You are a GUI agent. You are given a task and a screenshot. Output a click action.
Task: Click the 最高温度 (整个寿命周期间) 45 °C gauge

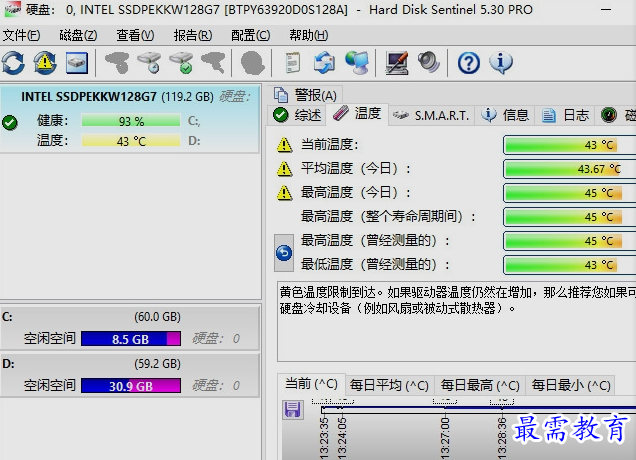(x=569, y=217)
